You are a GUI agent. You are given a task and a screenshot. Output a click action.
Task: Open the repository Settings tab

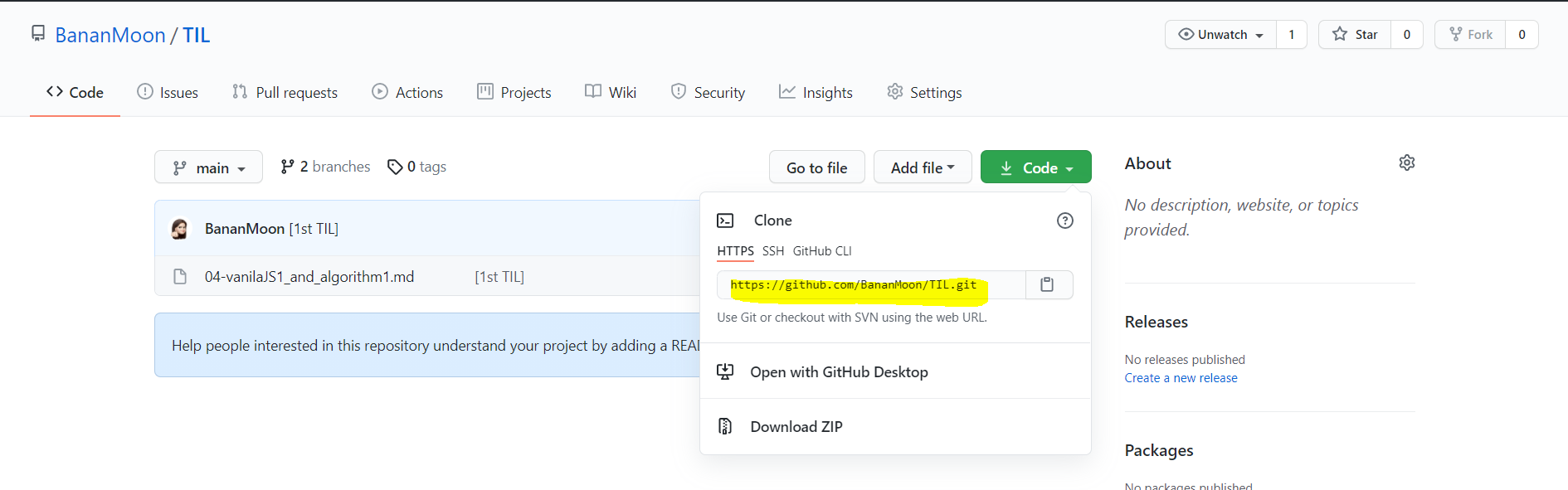924,92
